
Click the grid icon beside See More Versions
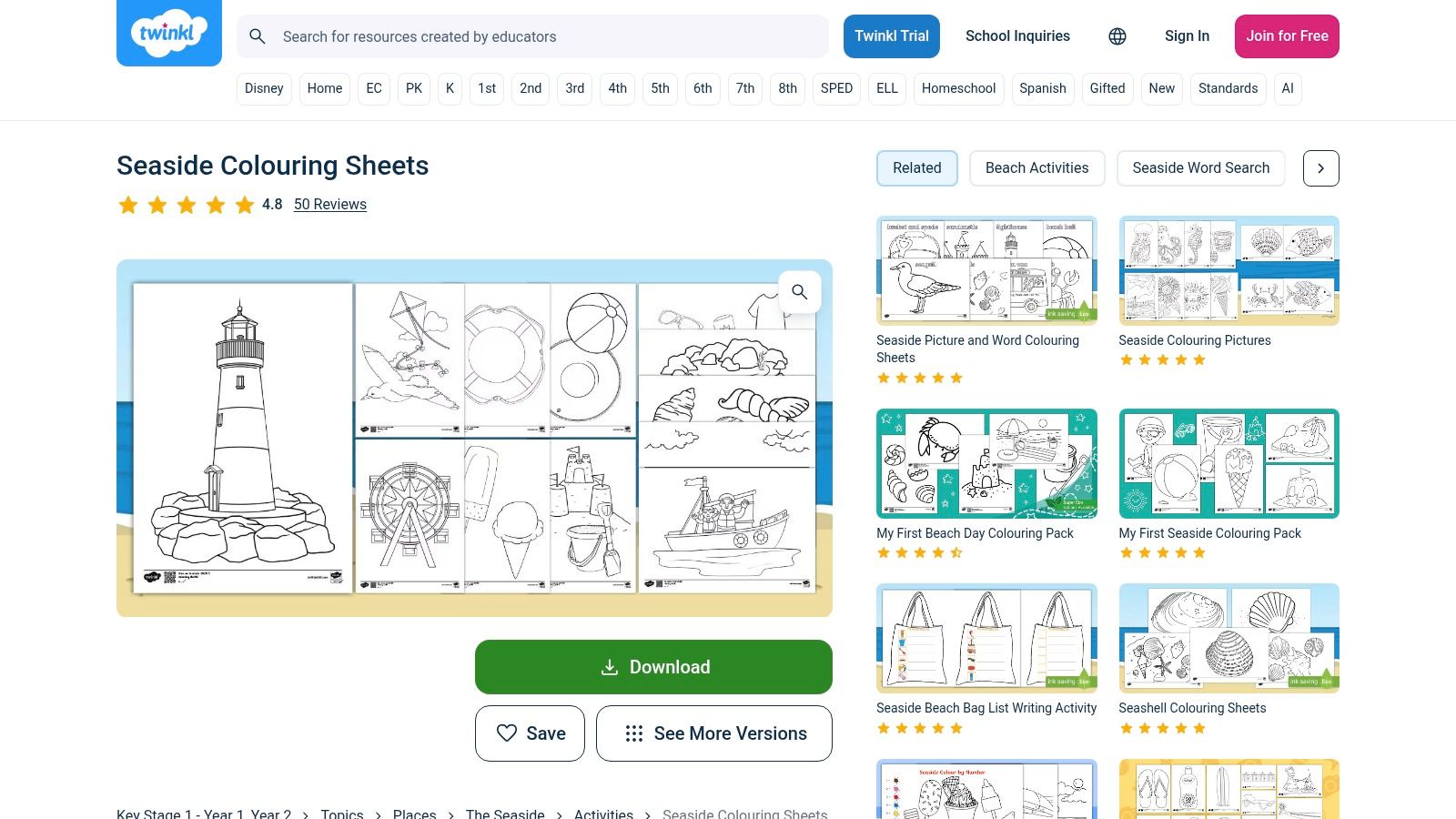pyautogui.click(x=634, y=733)
